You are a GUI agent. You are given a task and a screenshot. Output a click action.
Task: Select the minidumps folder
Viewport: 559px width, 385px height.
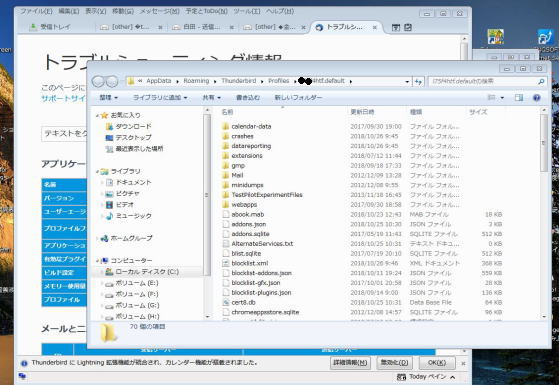pos(247,185)
